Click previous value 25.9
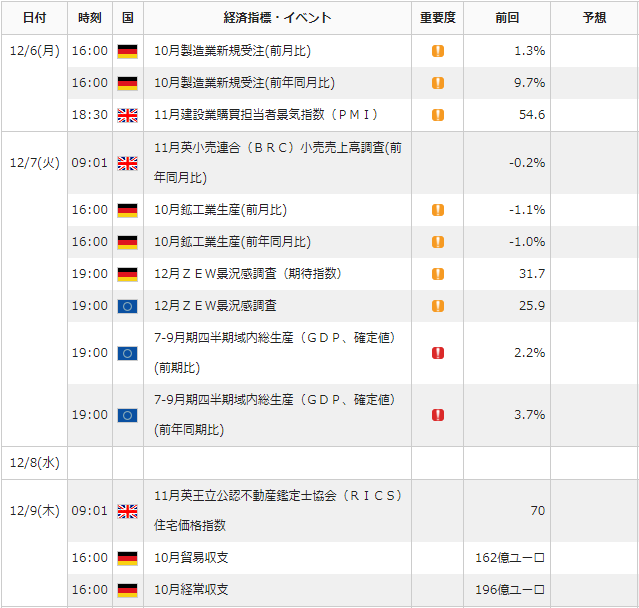Viewport: 639px width, 608px height. 532,306
